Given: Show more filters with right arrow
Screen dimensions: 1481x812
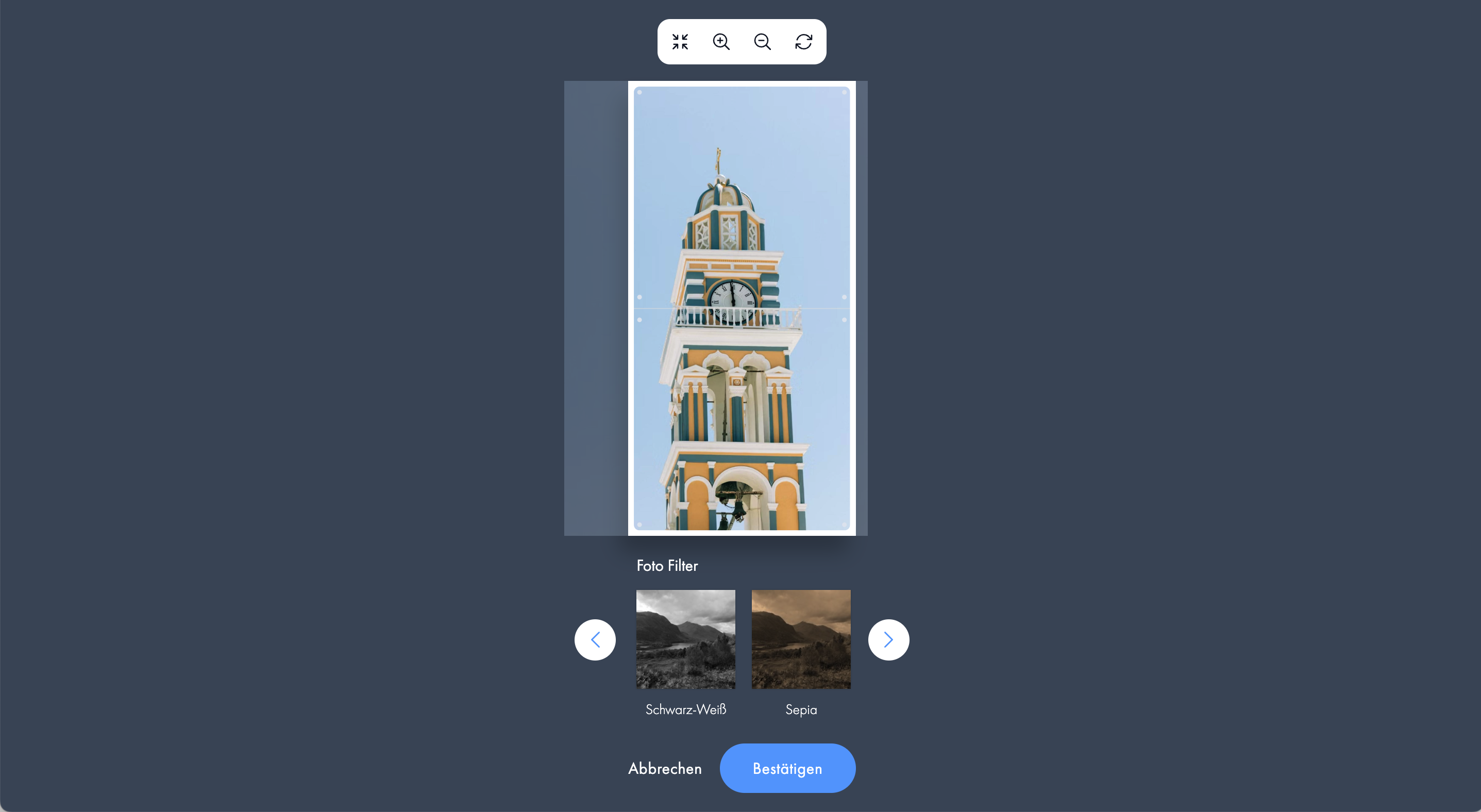Looking at the screenshot, I should [888, 639].
